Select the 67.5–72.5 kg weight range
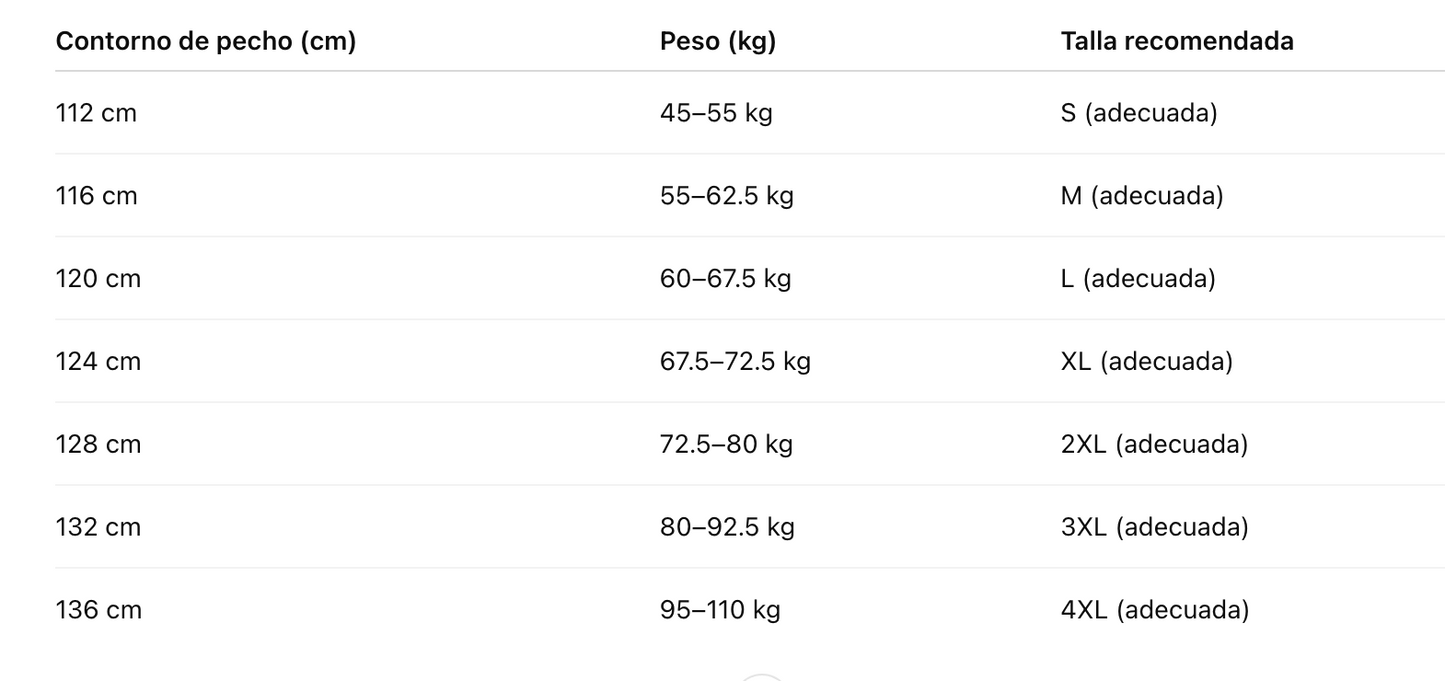Screen dimensions: 1445x681 [x=735, y=362]
